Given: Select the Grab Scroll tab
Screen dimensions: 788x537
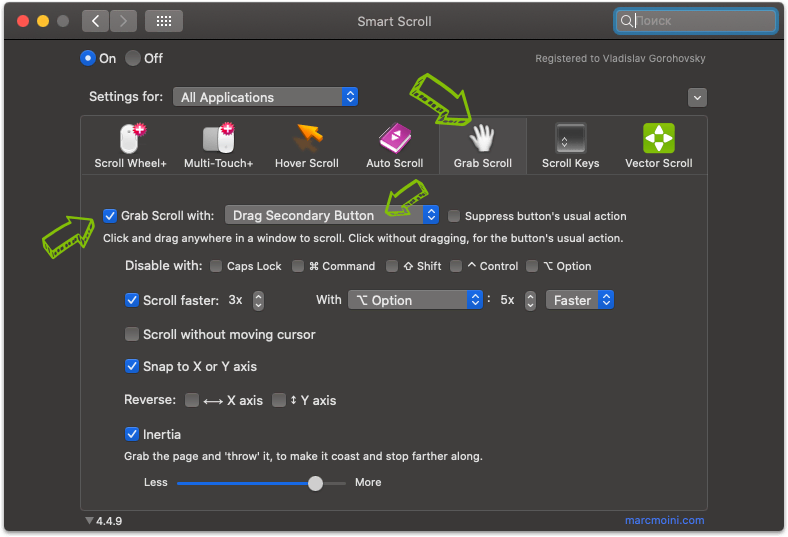Looking at the screenshot, I should click(482, 146).
